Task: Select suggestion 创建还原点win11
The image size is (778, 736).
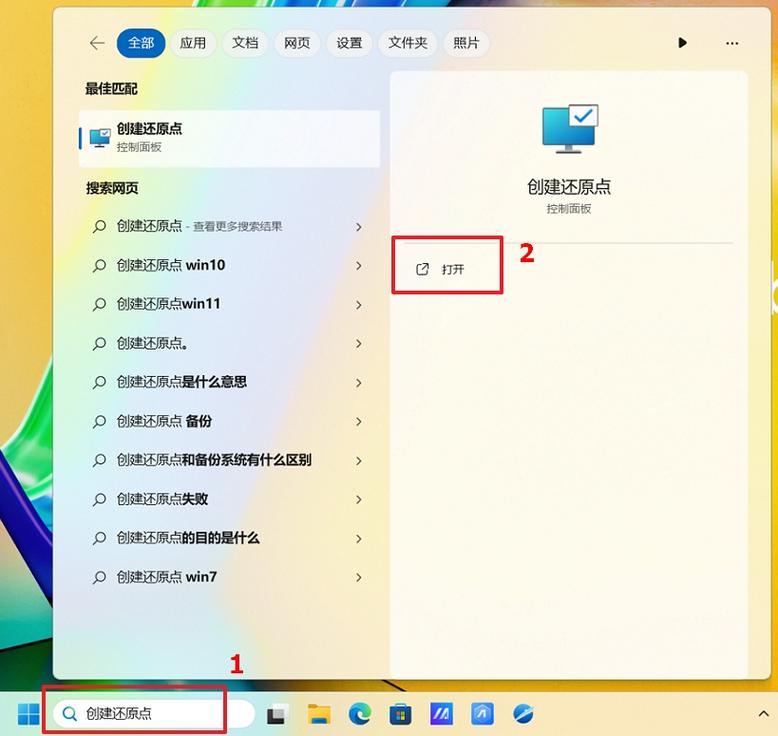Action: pyautogui.click(x=228, y=304)
